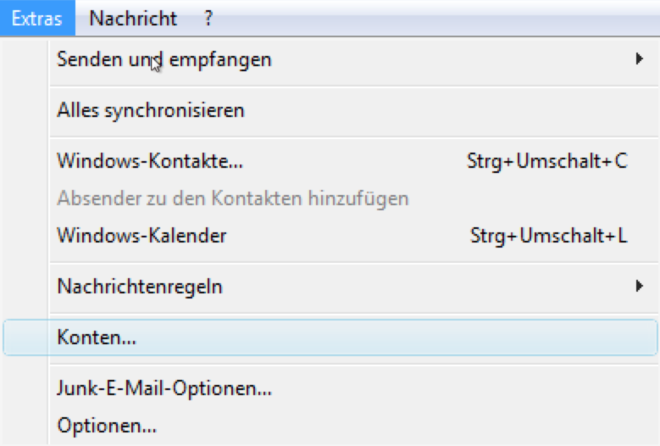Expand the Senden und empfangen submenu arrow
This screenshot has width=660, height=446.
coord(639,60)
